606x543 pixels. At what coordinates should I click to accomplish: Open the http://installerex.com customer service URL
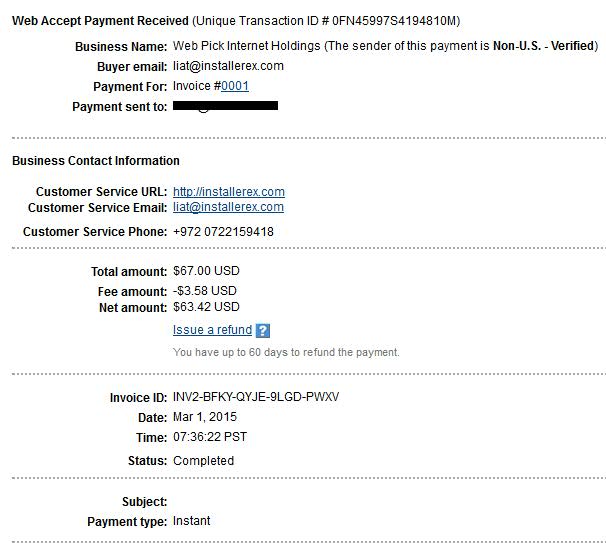coord(229,192)
